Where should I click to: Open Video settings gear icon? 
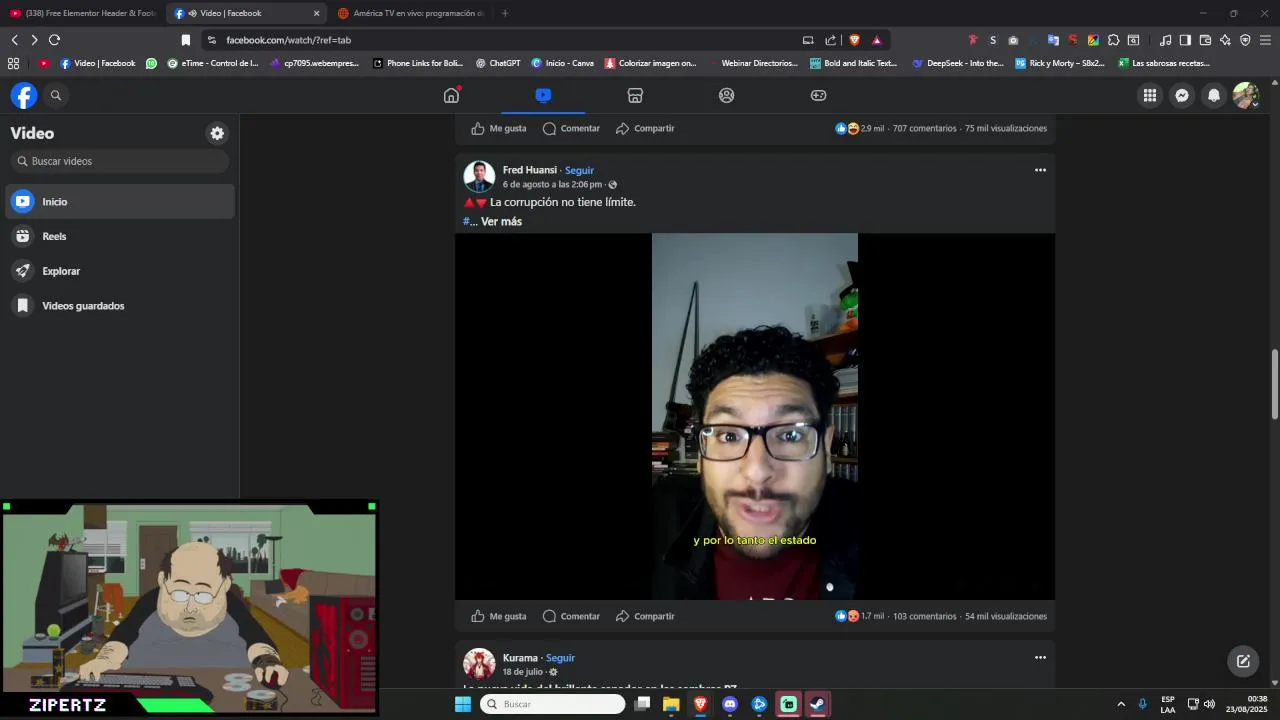pos(217,133)
